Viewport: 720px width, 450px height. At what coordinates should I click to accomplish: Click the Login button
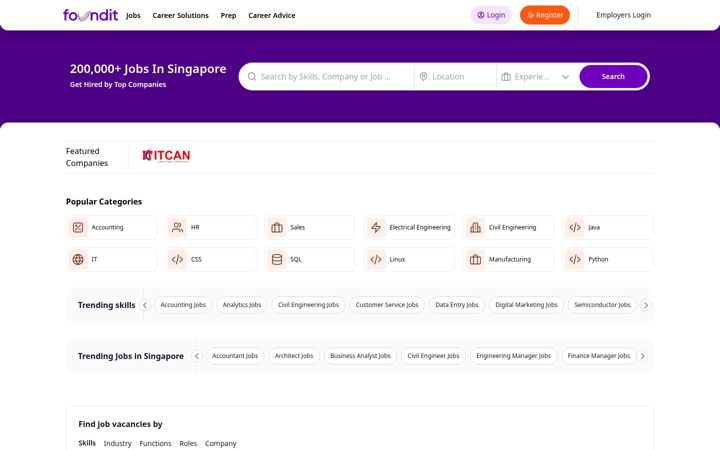point(491,15)
